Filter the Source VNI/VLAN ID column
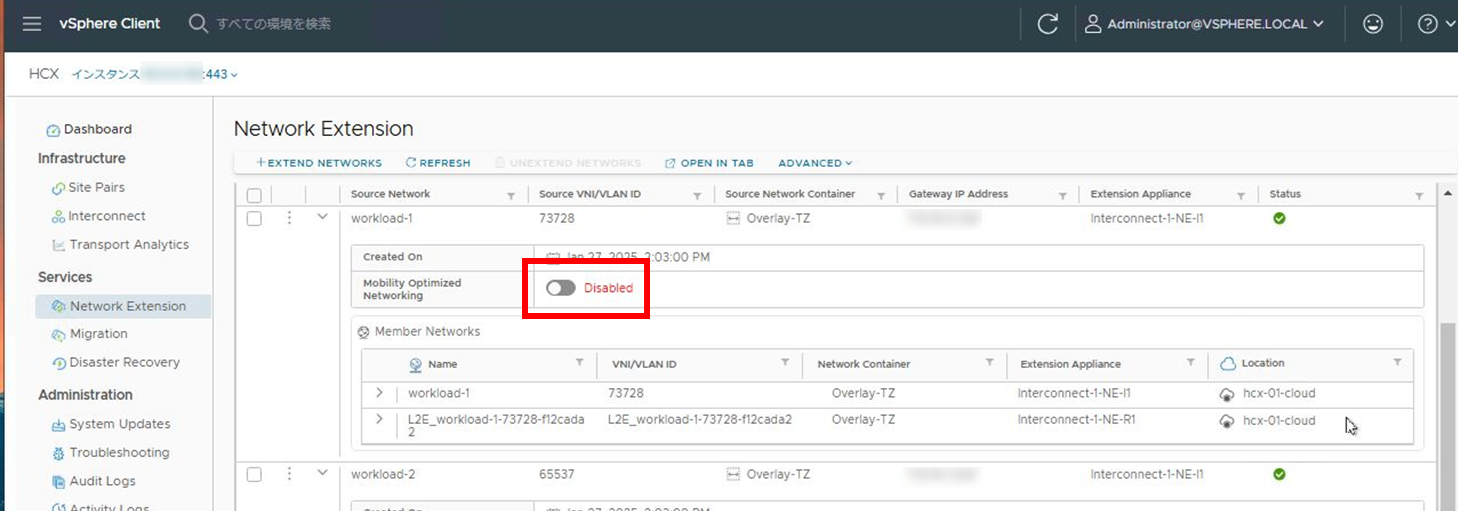The width and height of the screenshot is (1458, 511). click(698, 196)
